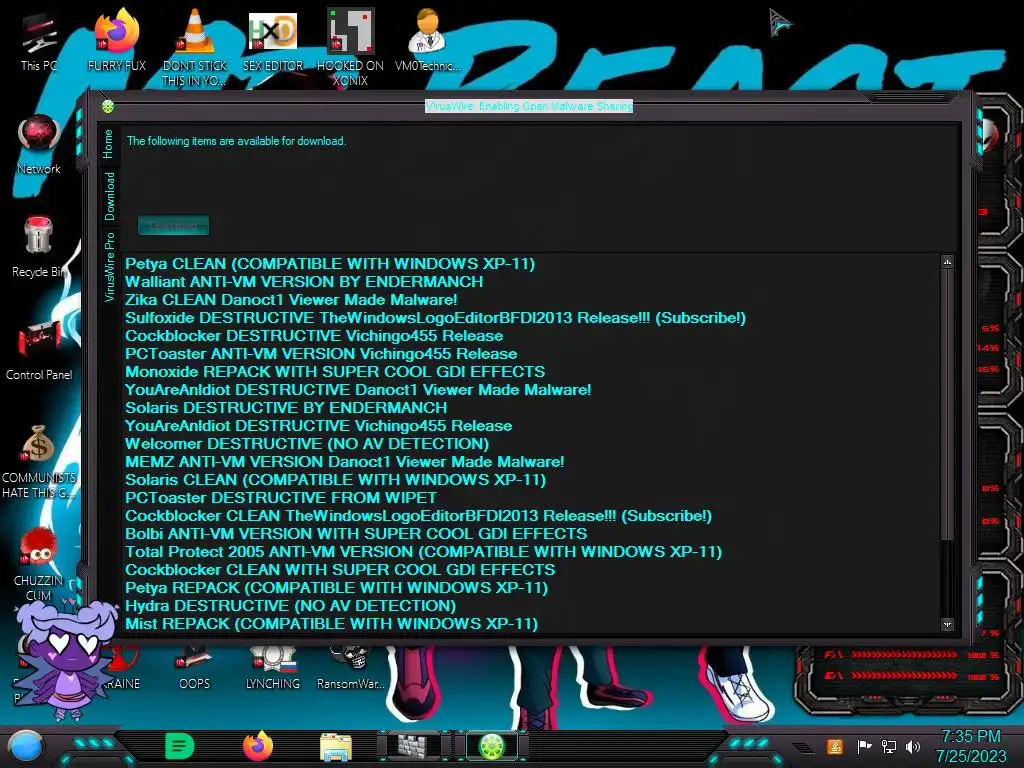Select Cockblocker CLEAN TheWindowsLogoEditorBFDI2013 entry
Image resolution: width=1024 pixels, height=768 pixels.
(418, 516)
